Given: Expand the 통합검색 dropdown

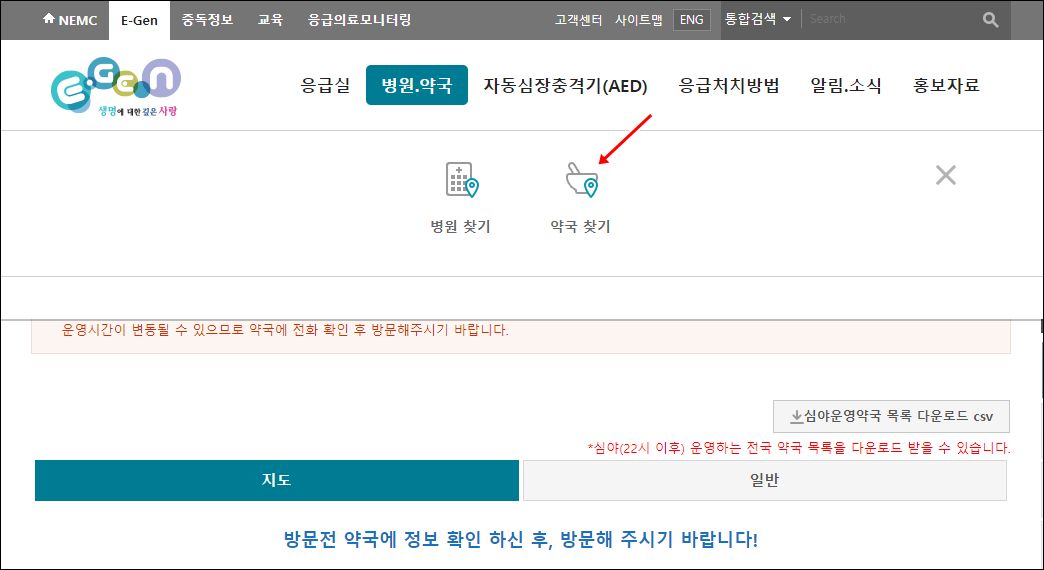Looking at the screenshot, I should tap(758, 19).
